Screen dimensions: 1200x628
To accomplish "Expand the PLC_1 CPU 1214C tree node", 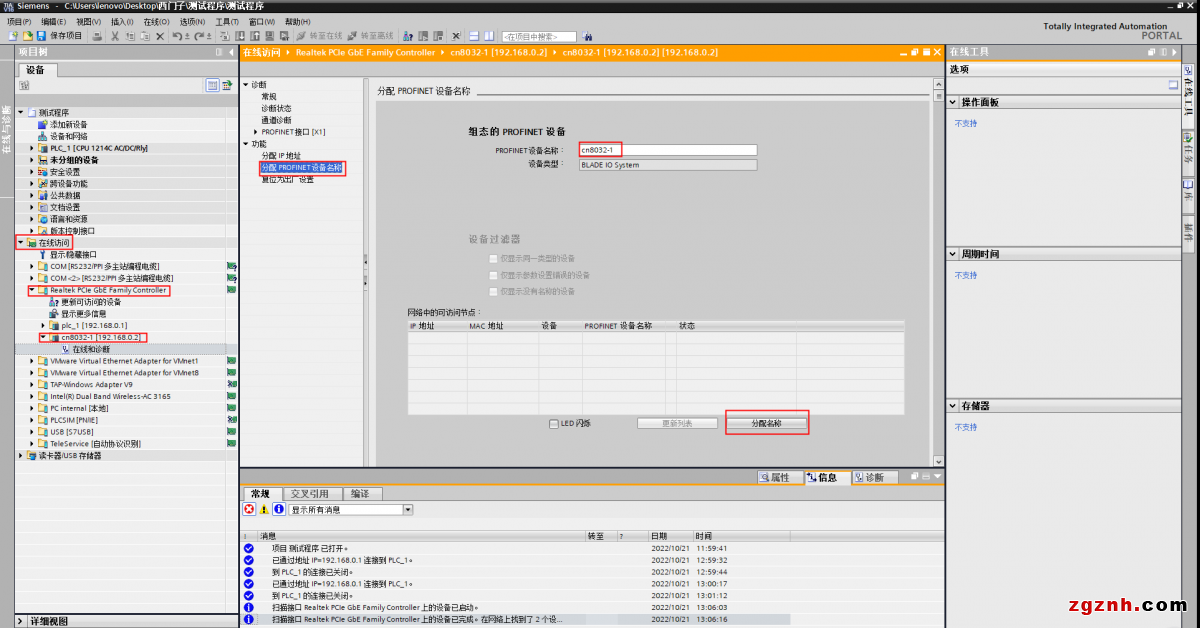I will tap(31, 148).
